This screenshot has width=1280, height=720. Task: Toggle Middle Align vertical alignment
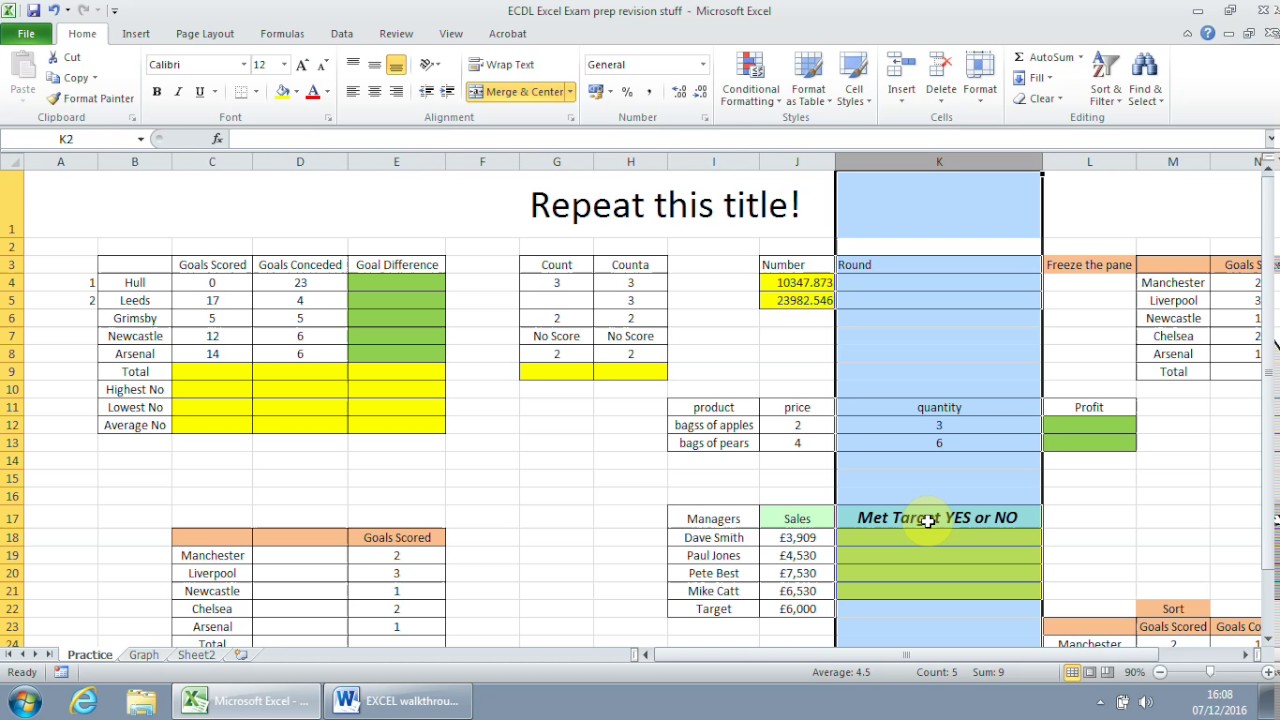pyautogui.click(x=374, y=64)
